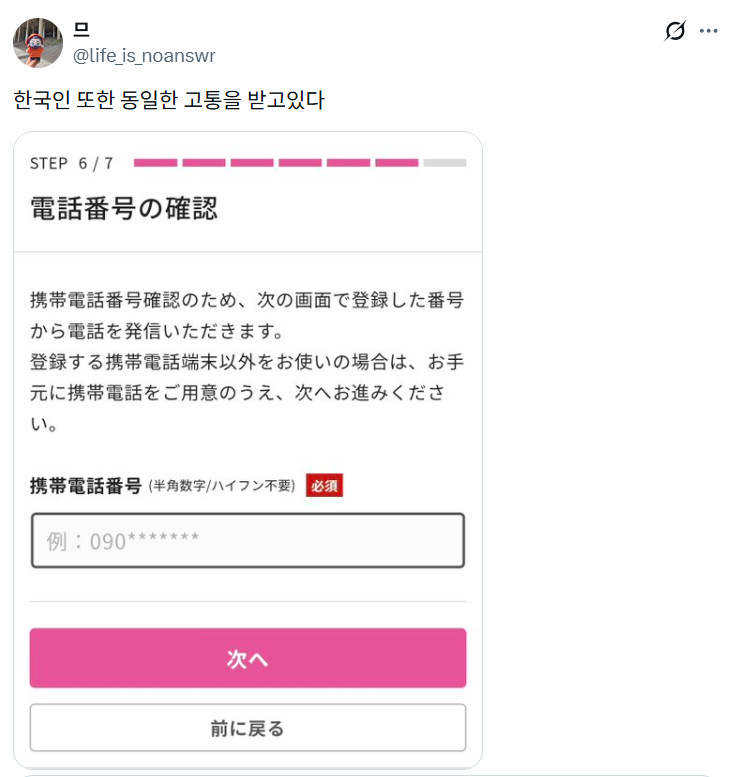Click the 前に戻る back button

(248, 727)
